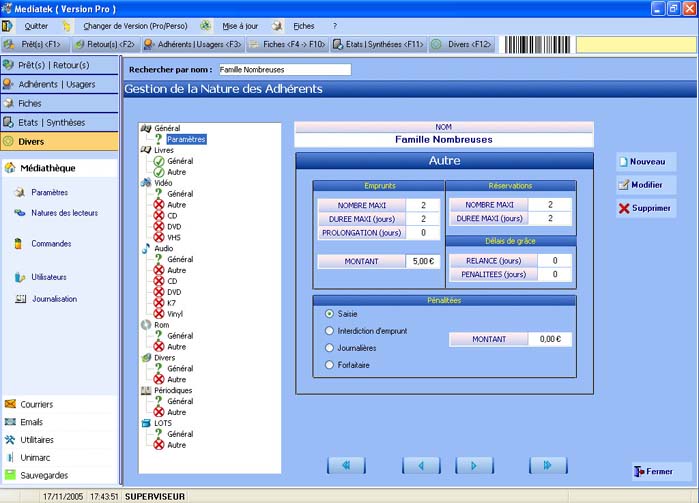Click the Courriers envelope icon
This screenshot has width=699, height=503.
[x=10, y=404]
